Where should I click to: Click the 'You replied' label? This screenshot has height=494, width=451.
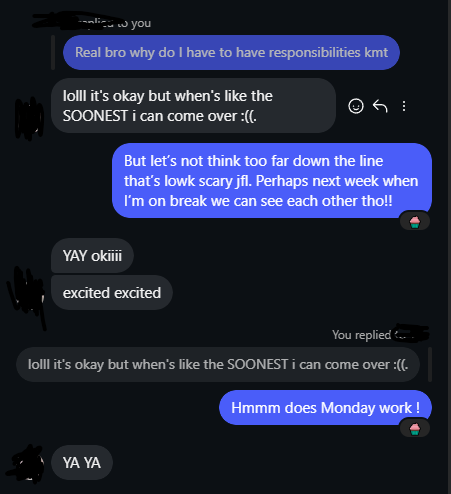361,335
